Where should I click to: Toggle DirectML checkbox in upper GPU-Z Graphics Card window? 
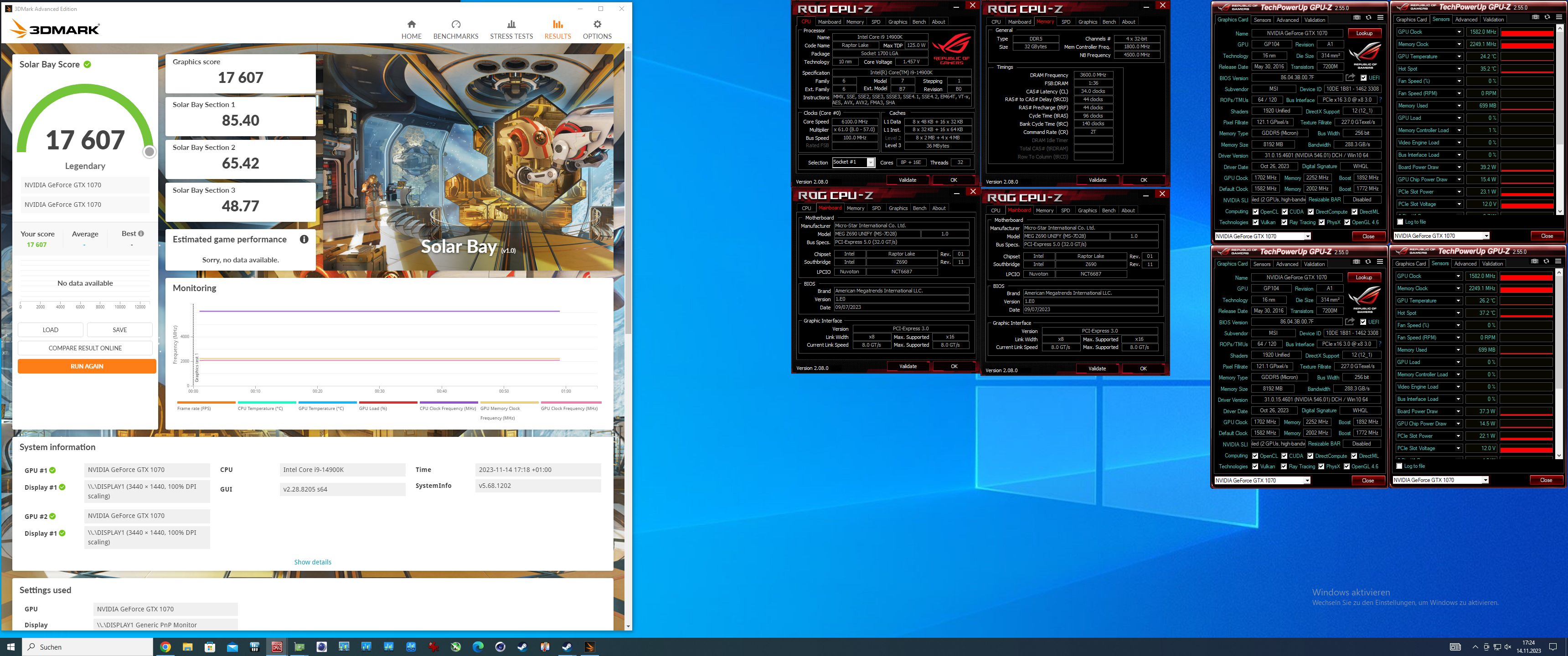tap(1354, 212)
